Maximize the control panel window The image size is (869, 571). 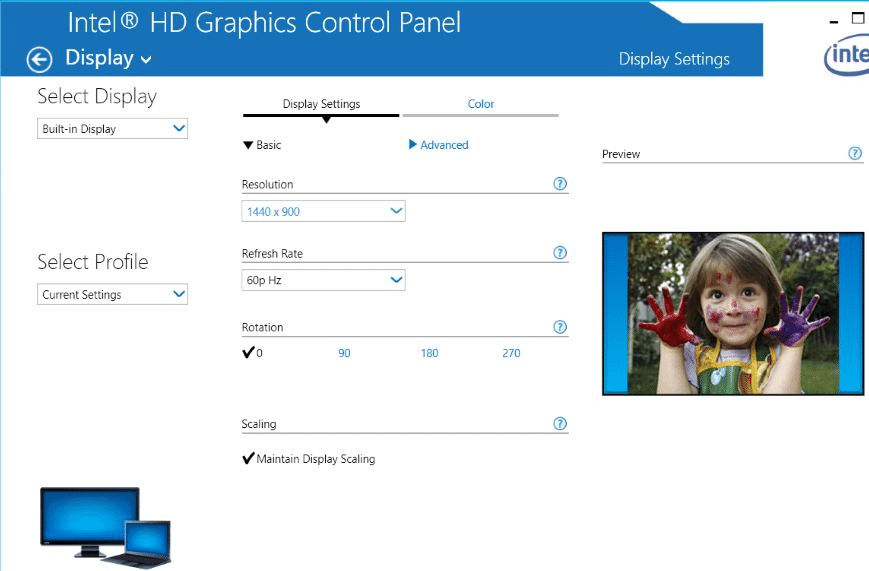click(x=858, y=18)
